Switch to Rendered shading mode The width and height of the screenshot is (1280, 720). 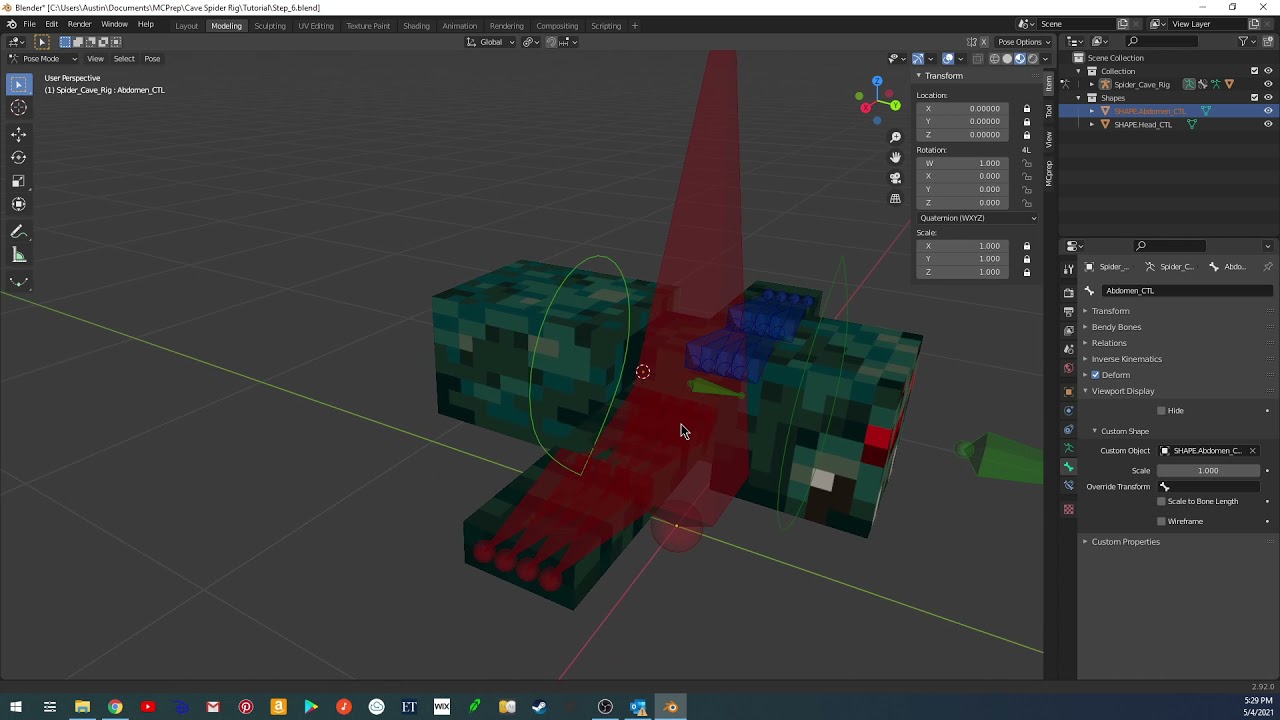pos(1032,58)
